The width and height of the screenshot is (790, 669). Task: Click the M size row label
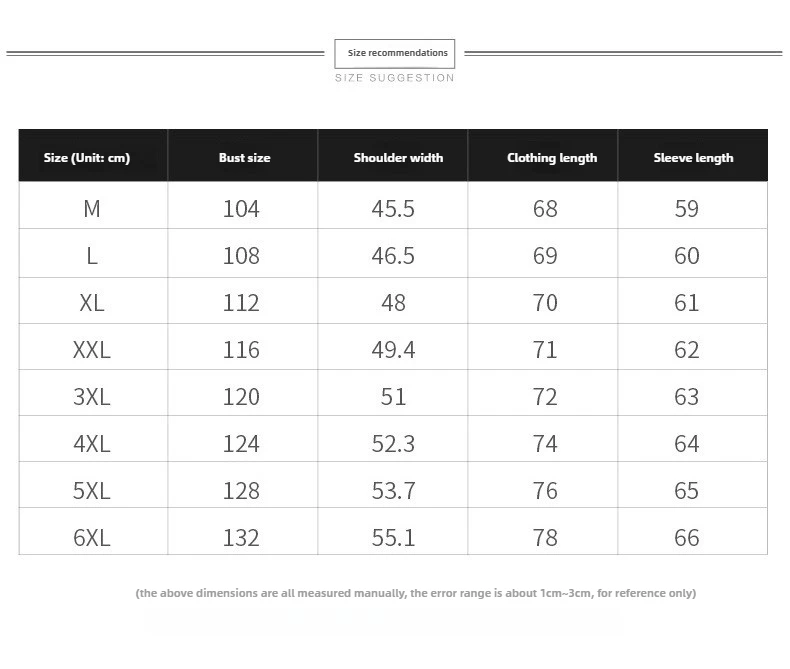coord(92,209)
